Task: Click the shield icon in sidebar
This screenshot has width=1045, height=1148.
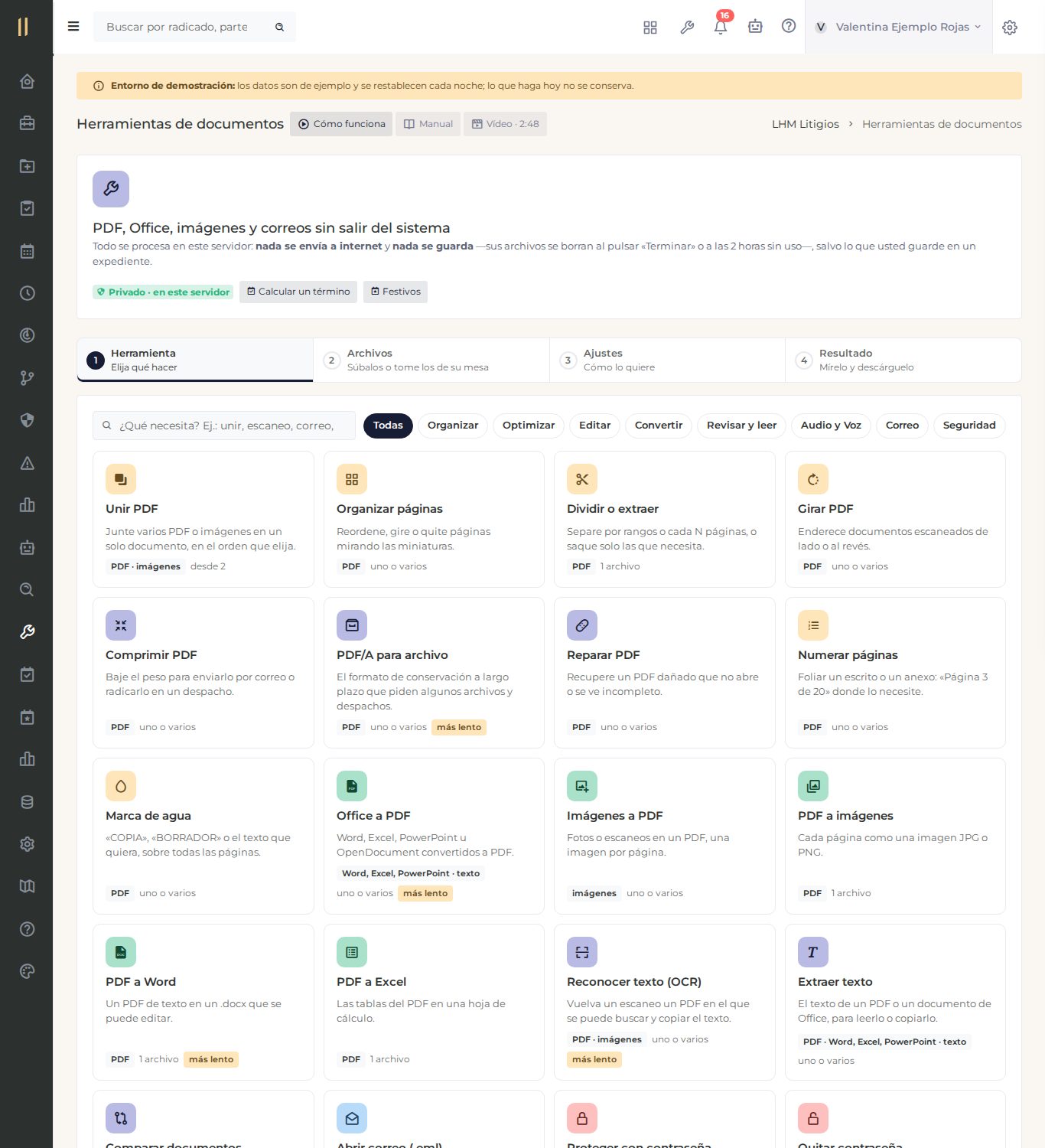Action: click(27, 420)
